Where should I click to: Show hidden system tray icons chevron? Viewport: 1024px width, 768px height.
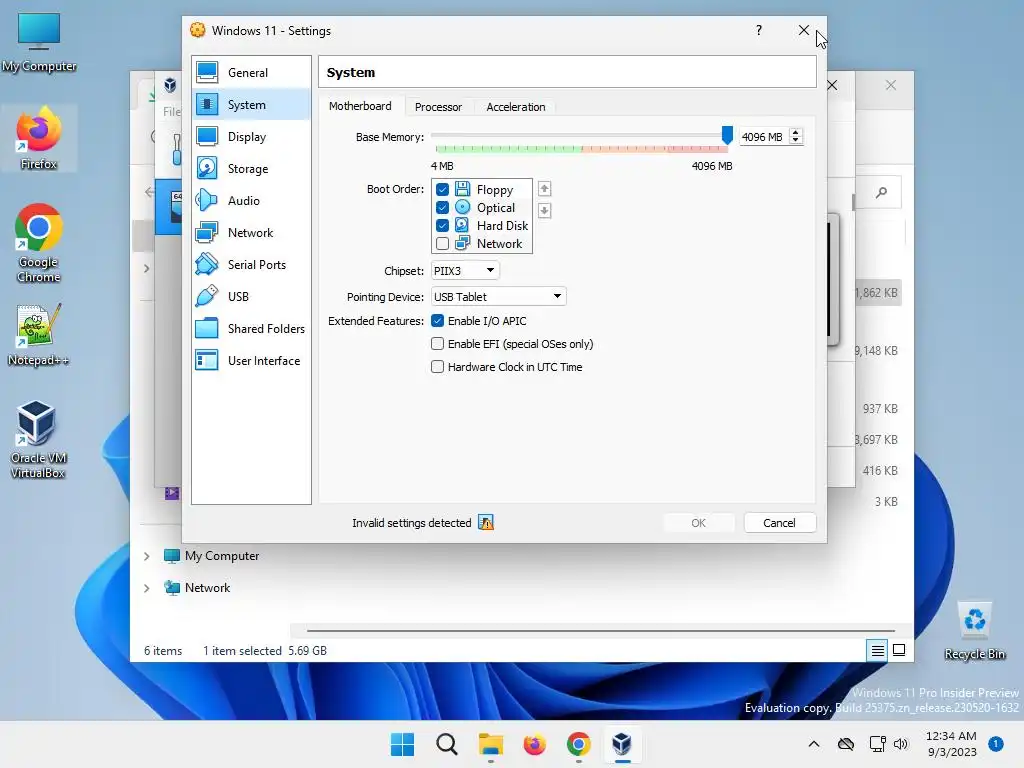coord(814,744)
